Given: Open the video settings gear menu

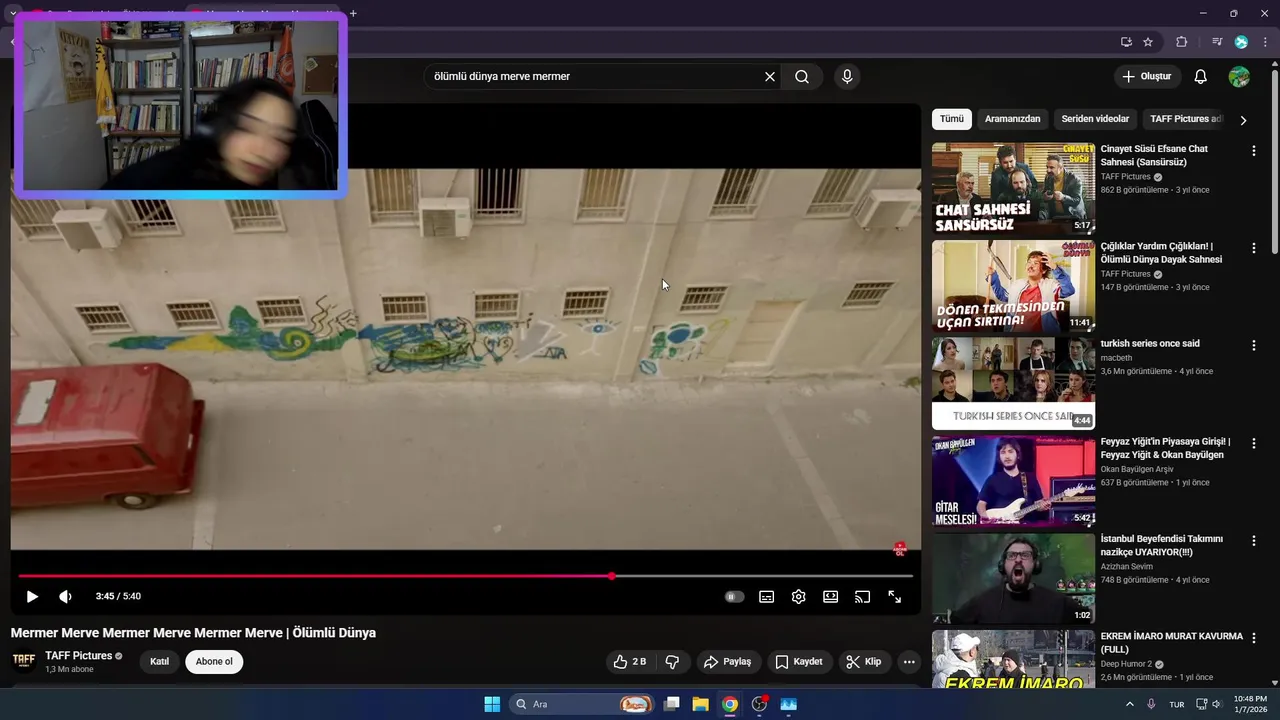Looking at the screenshot, I should pyautogui.click(x=798, y=597).
